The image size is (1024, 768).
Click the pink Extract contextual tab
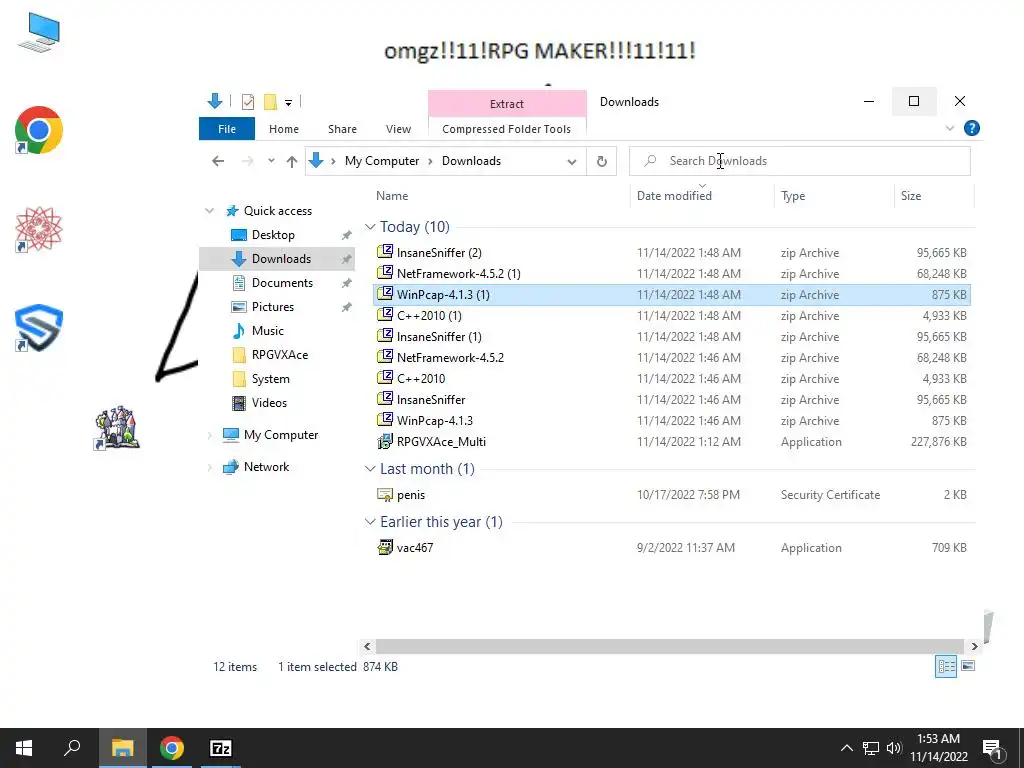507,103
